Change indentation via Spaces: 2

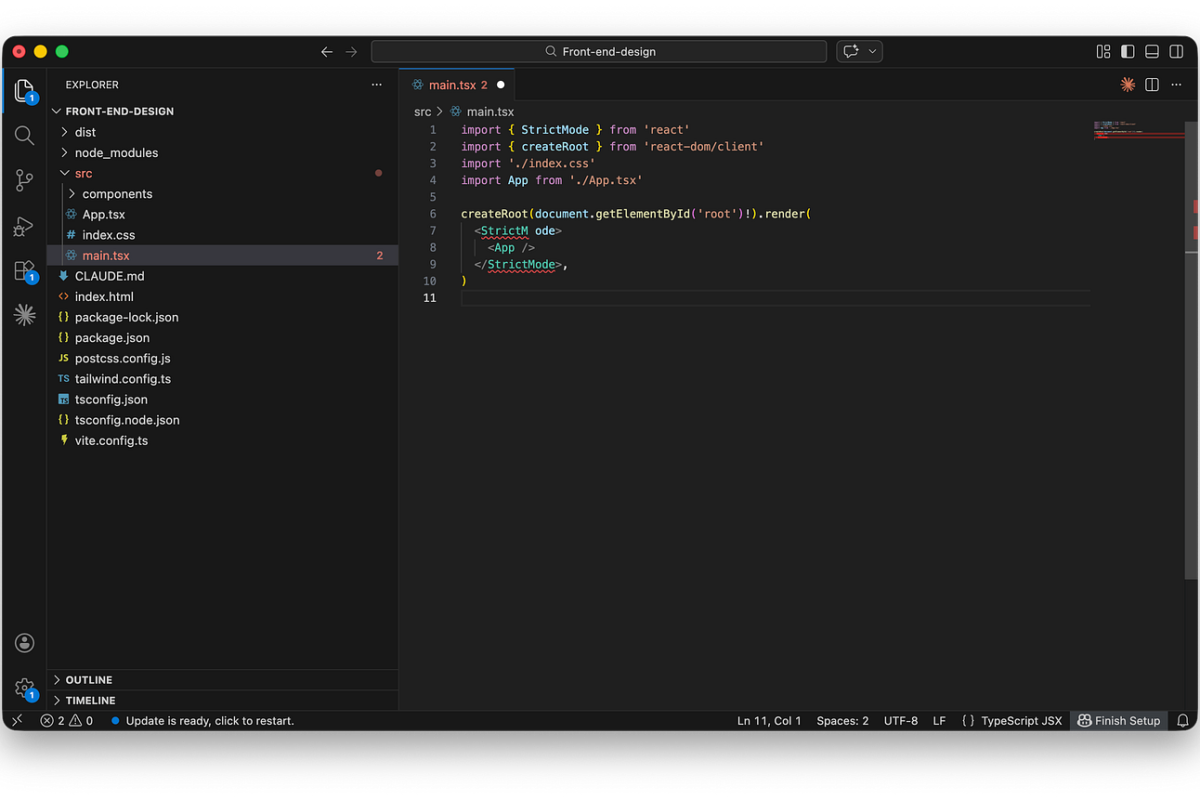tap(842, 720)
